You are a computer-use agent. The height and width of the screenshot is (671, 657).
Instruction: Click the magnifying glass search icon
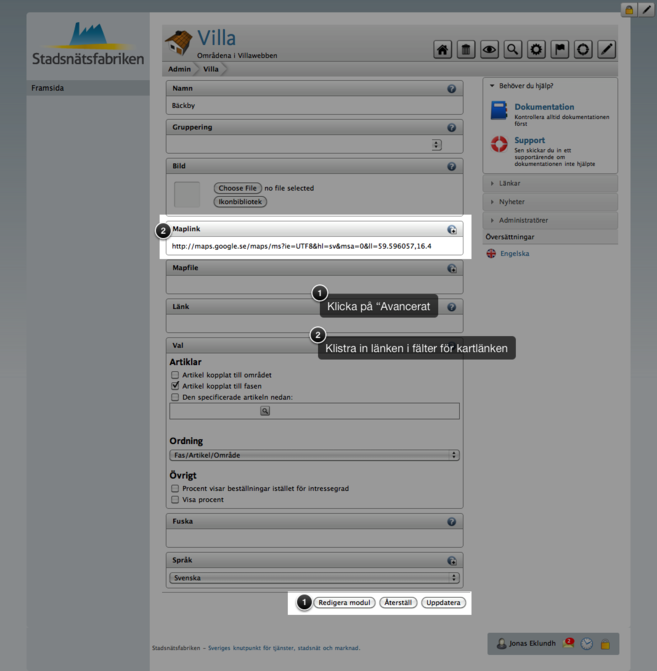click(x=512, y=49)
